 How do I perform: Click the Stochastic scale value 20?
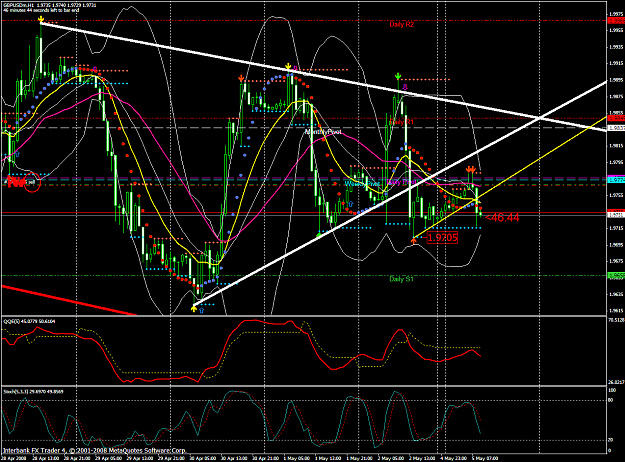pyautogui.click(x=611, y=440)
